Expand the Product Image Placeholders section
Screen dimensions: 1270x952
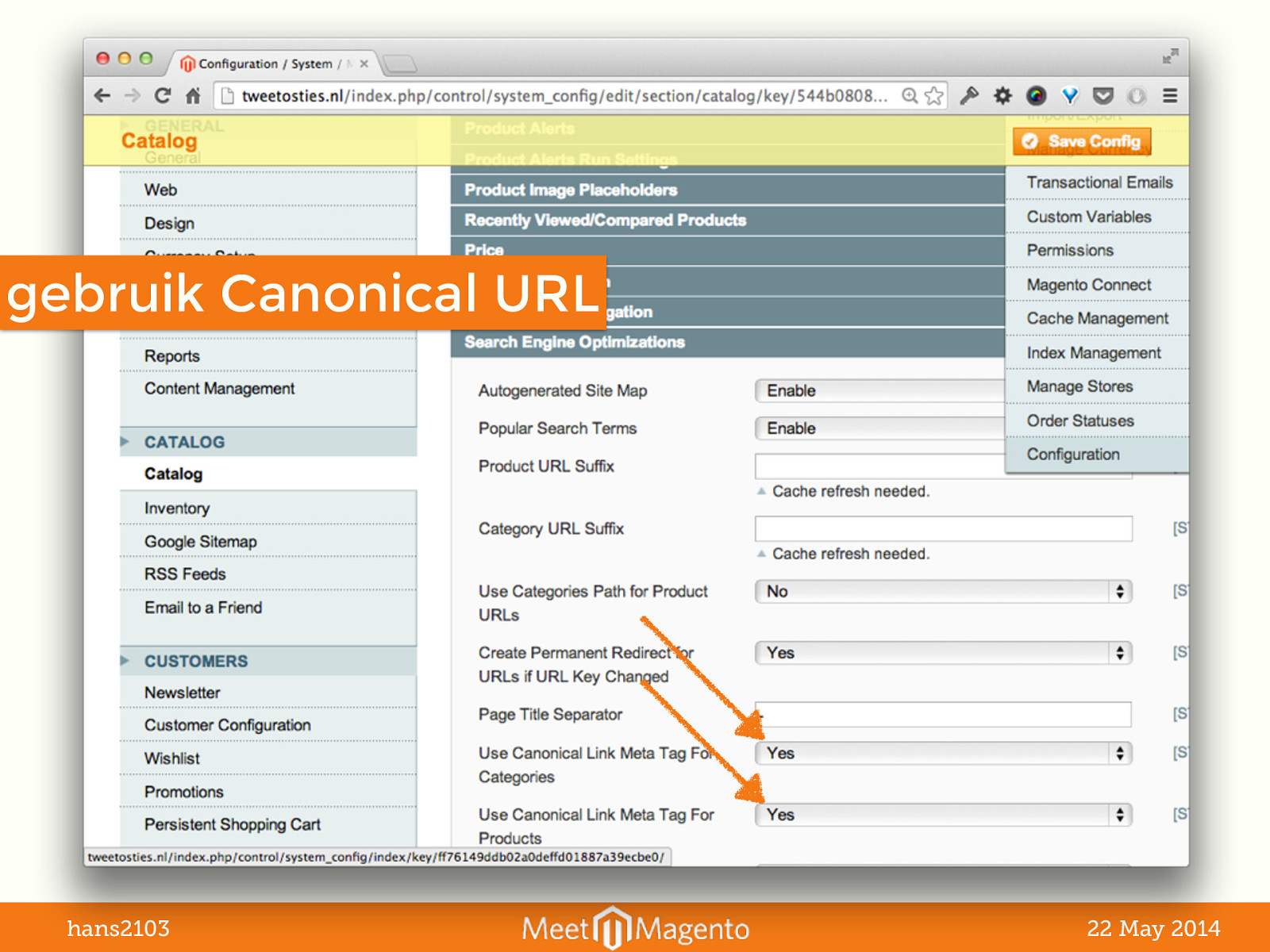click(728, 190)
